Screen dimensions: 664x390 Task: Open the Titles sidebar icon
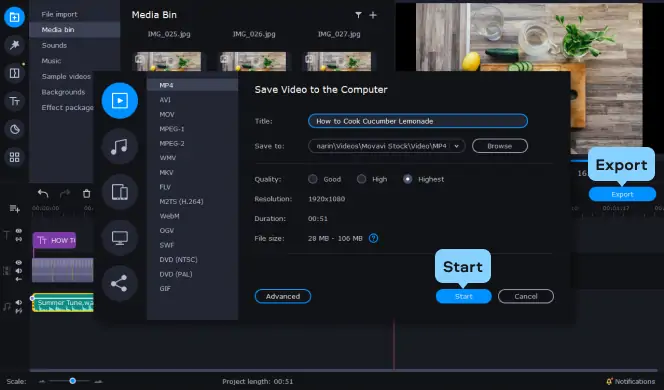pyautogui.click(x=14, y=101)
